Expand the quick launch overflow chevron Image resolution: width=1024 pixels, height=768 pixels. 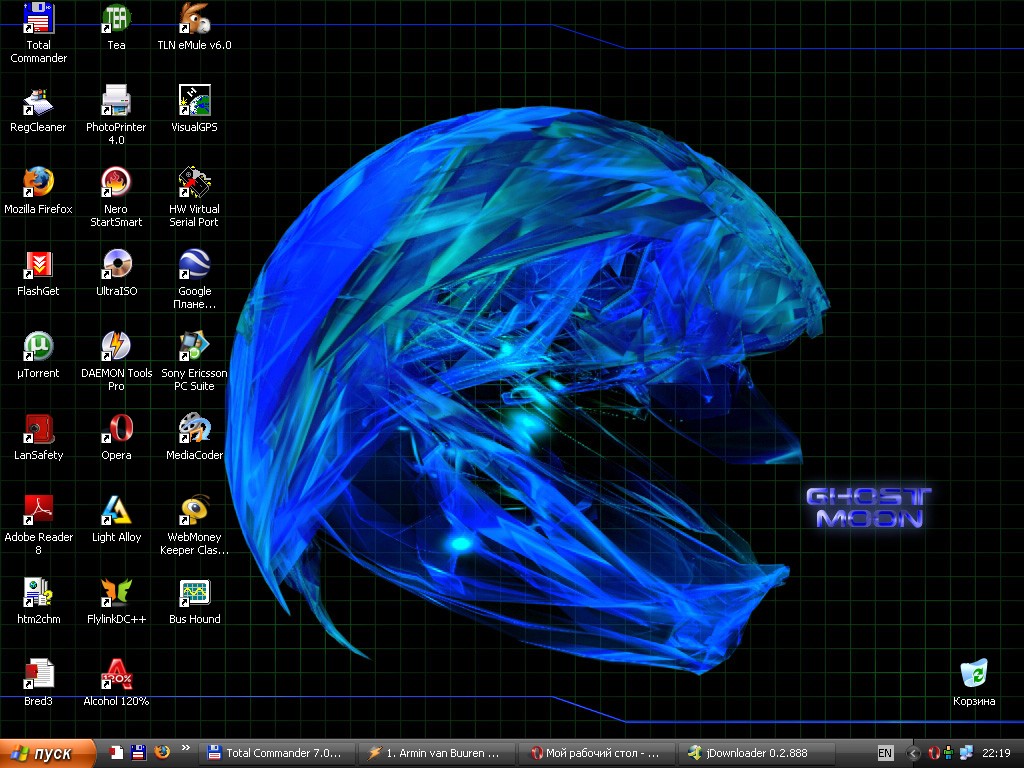(185, 750)
